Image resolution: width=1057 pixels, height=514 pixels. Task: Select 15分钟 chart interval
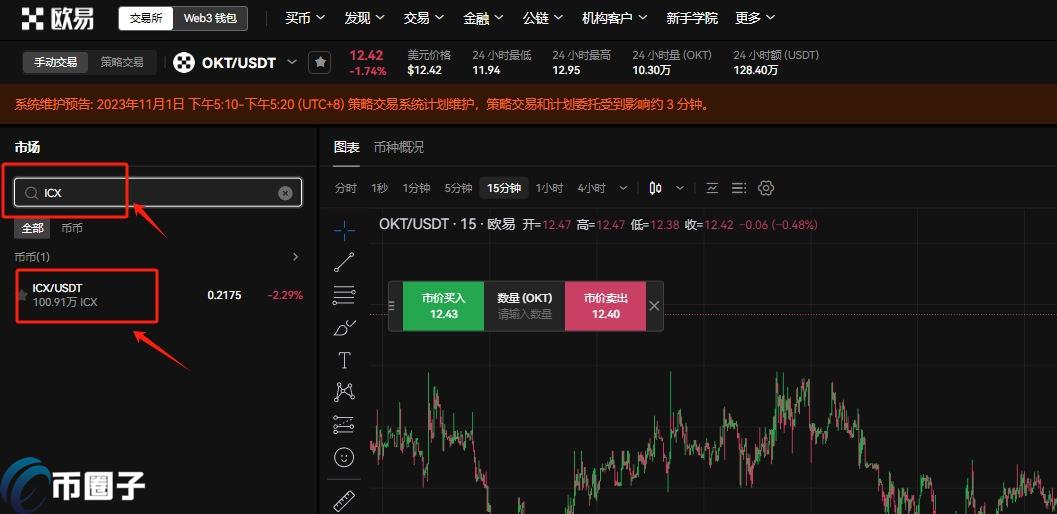[x=504, y=188]
